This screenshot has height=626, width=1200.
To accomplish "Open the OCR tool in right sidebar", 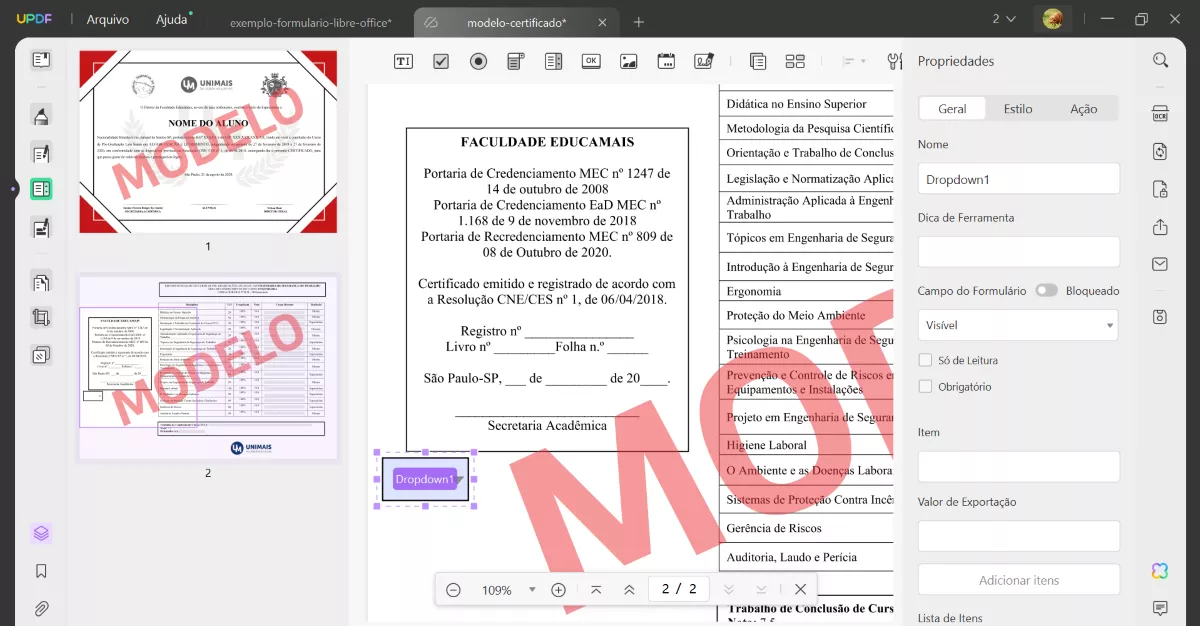I will (1158, 113).
